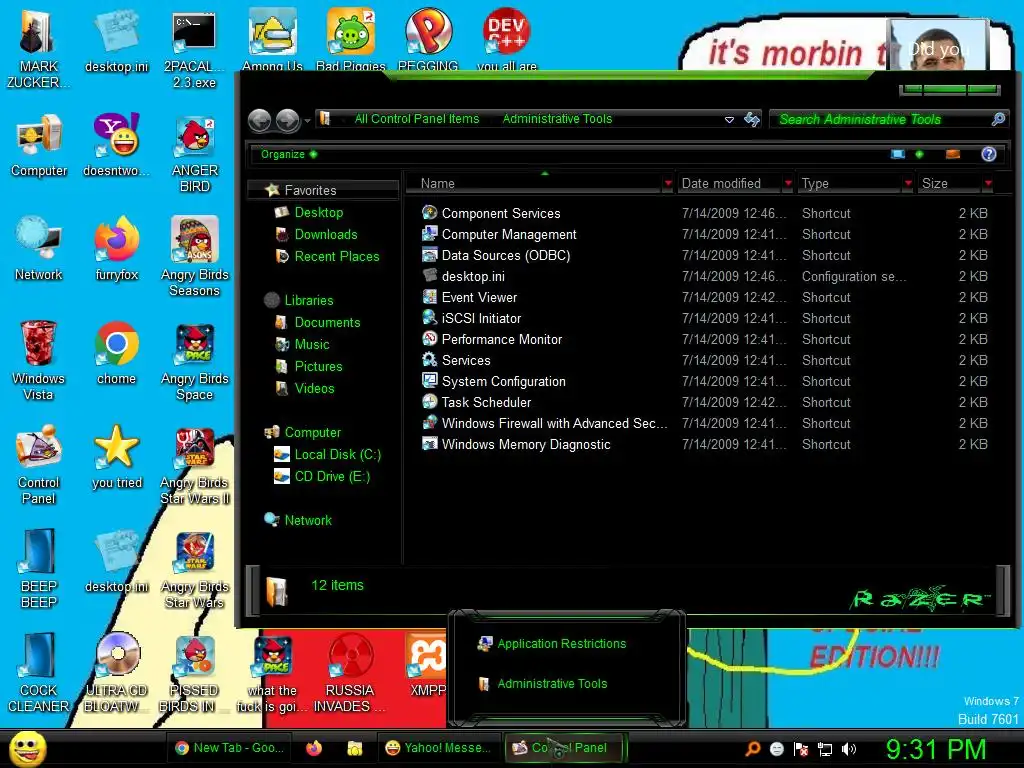Sort list by Type column header

click(849, 184)
